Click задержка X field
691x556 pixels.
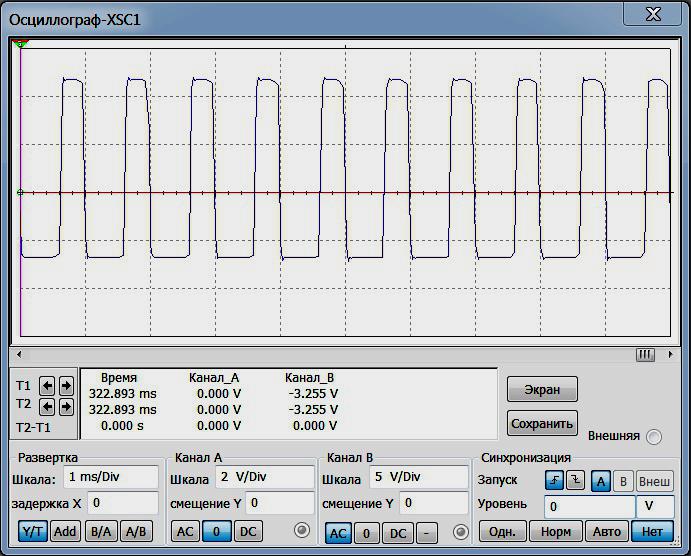tap(123, 503)
